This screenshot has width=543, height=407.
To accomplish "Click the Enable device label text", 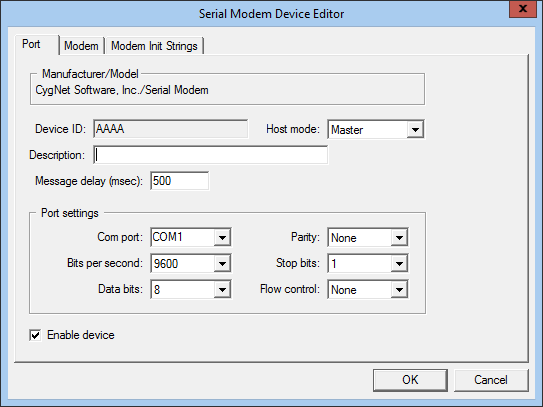I will (81, 335).
